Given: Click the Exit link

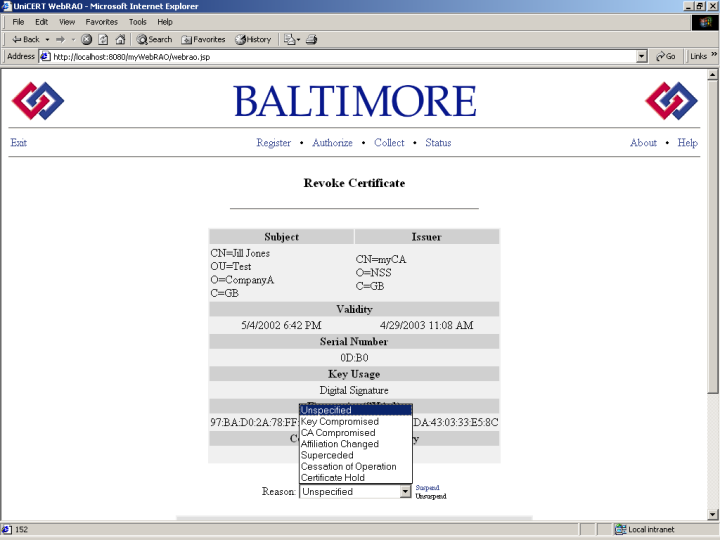Looking at the screenshot, I should (18, 143).
